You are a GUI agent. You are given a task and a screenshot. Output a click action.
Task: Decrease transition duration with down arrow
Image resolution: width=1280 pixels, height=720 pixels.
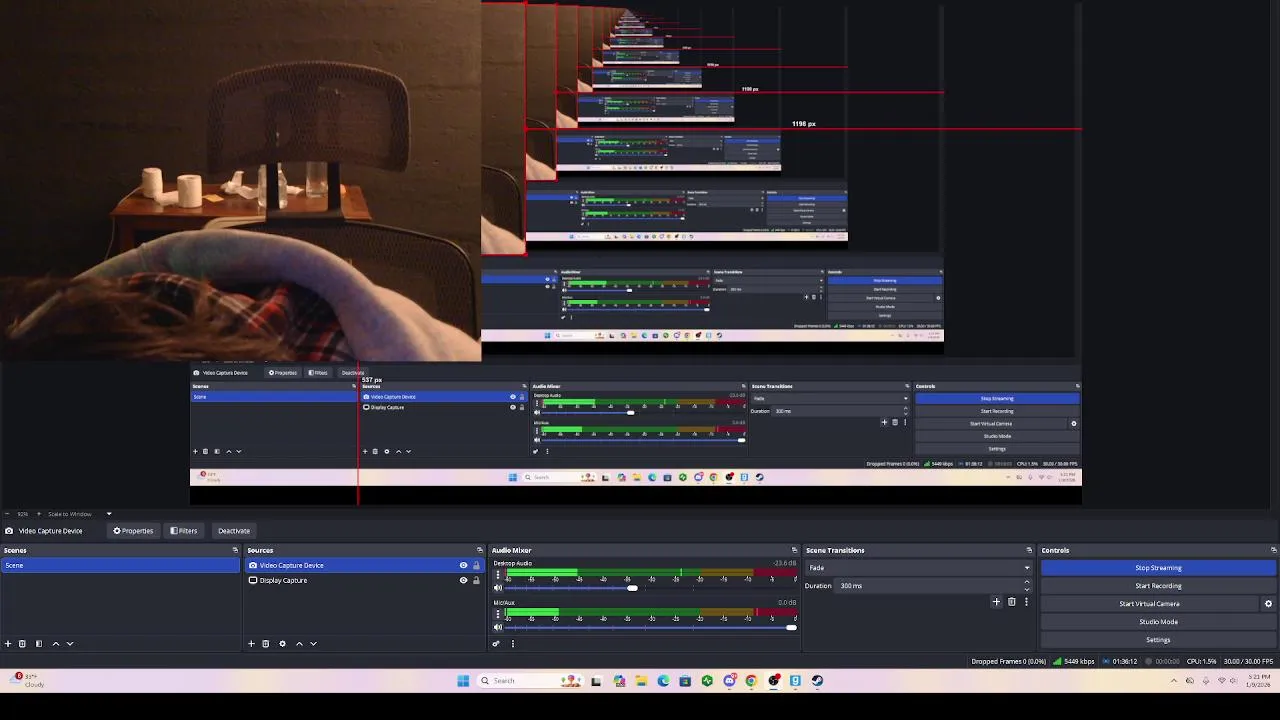[1026, 589]
